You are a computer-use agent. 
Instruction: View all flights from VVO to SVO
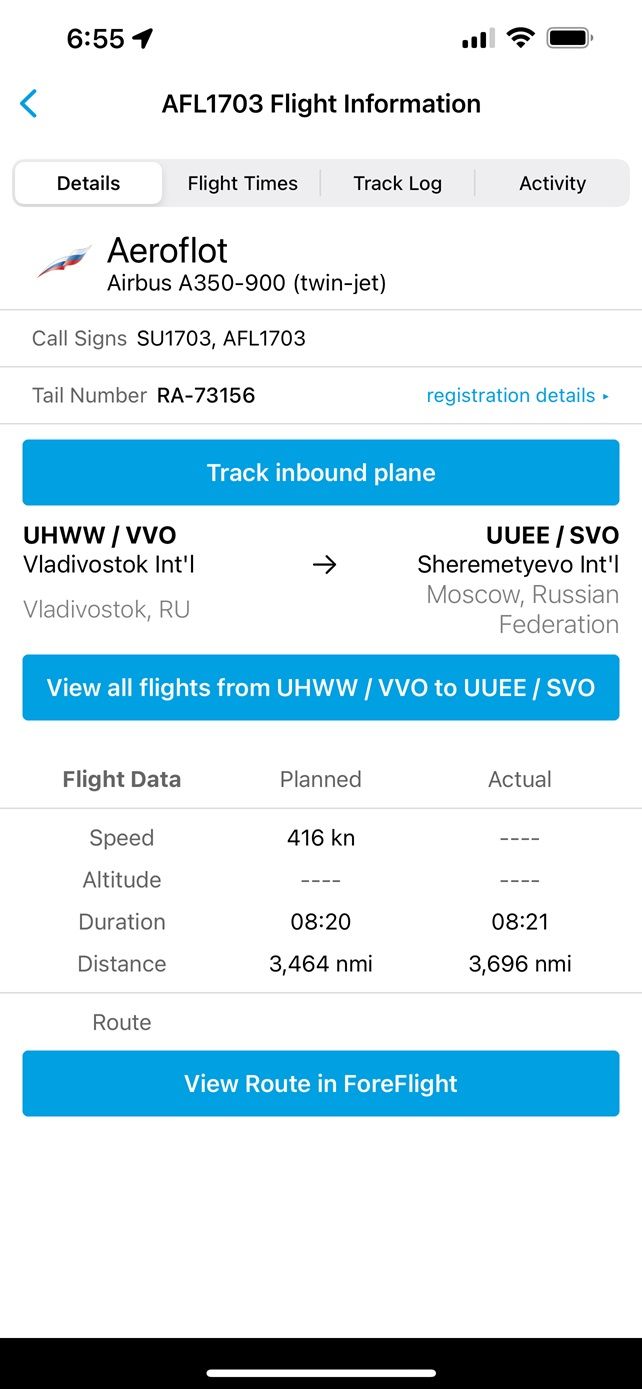(x=321, y=688)
